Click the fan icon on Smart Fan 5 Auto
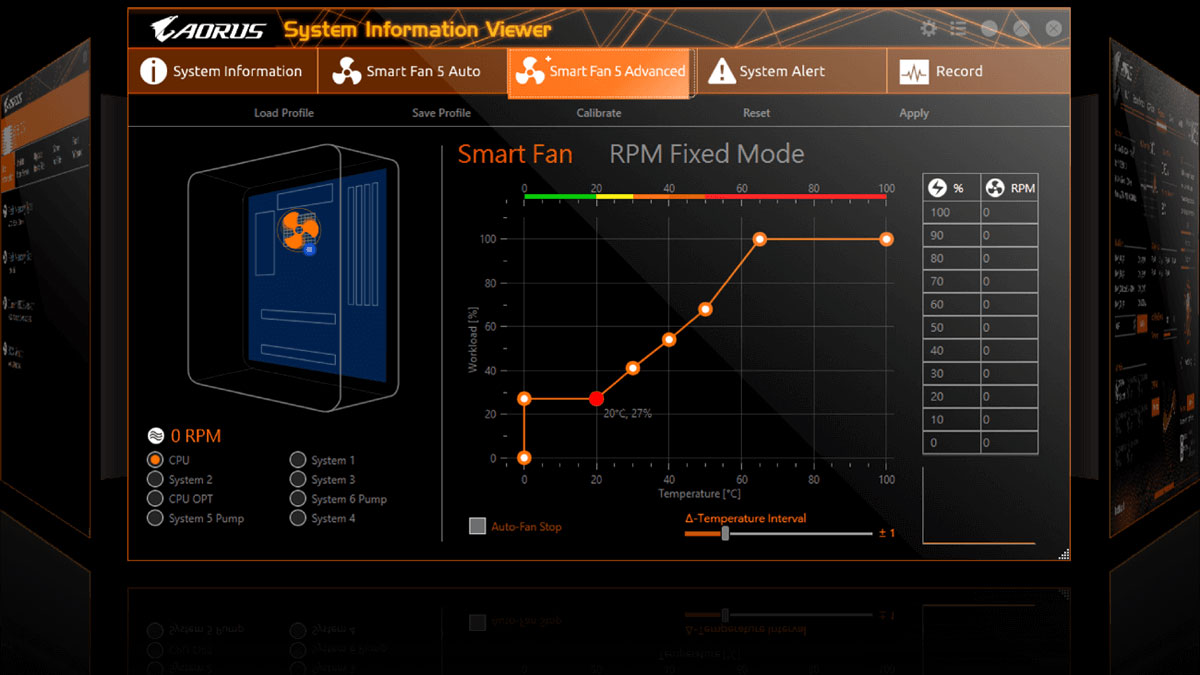This screenshot has height=675, width=1200. tap(346, 72)
